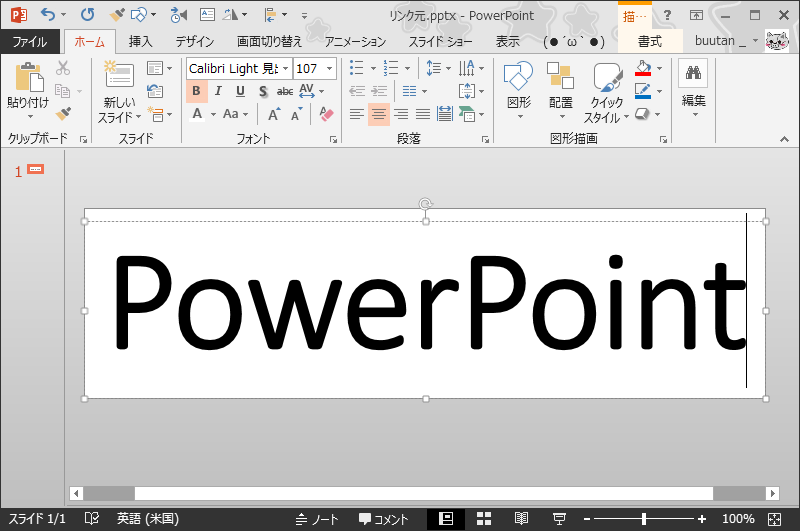This screenshot has width=800, height=531.
Task: Open the font color A dropdown arrow
Action: (x=213, y=114)
